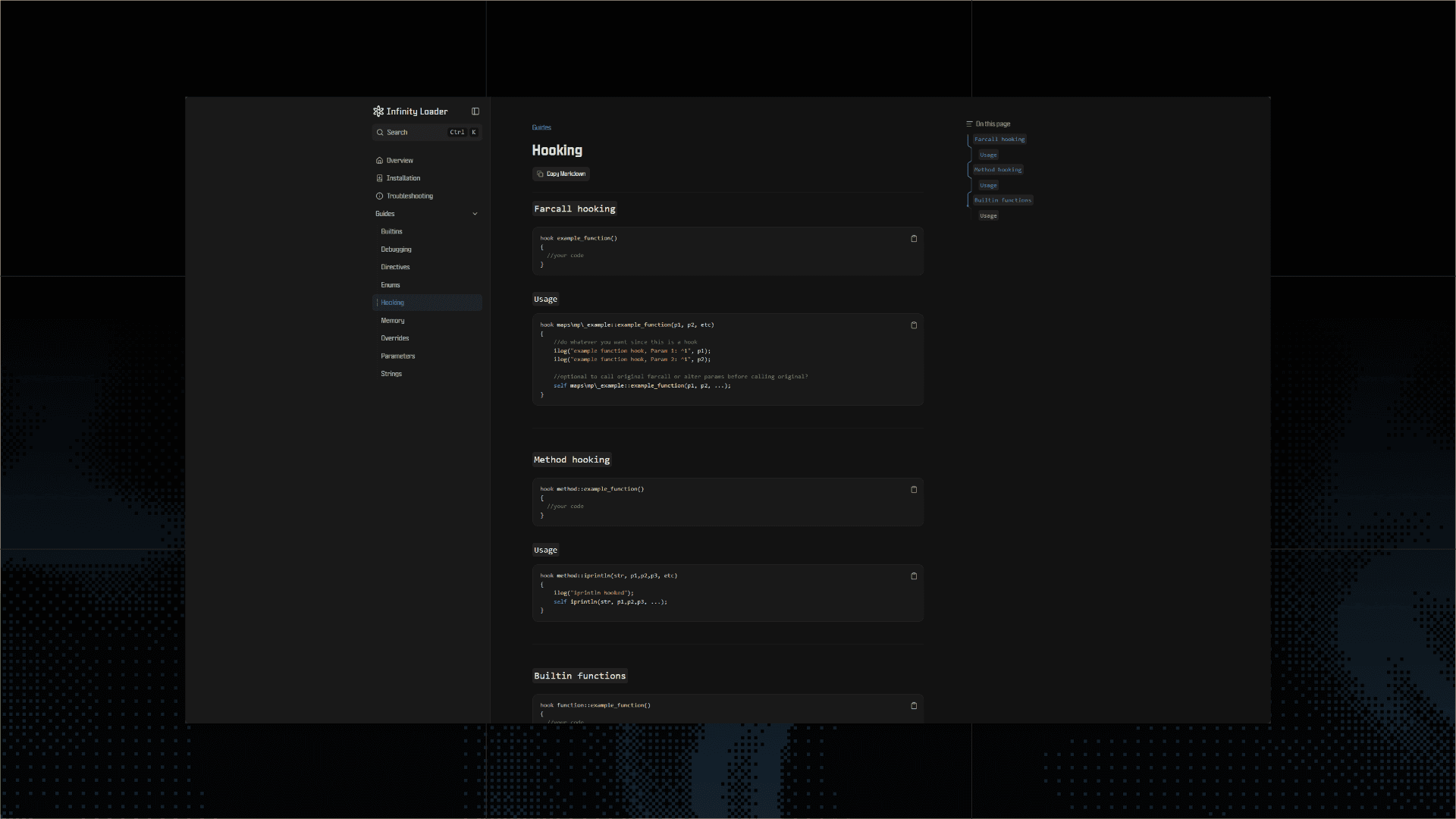The height and width of the screenshot is (819, 1456).
Task: Open the Overrides guide
Action: 427,338
